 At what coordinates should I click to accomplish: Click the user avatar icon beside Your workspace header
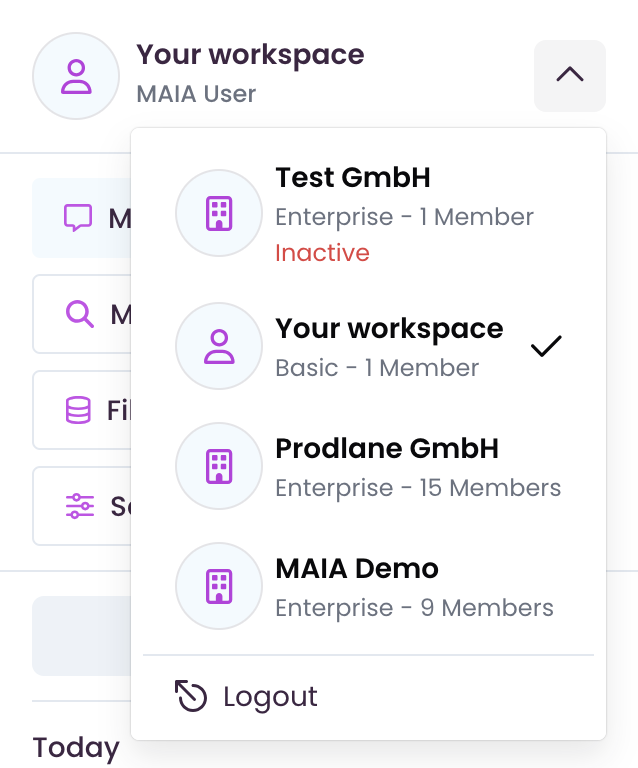tap(76, 76)
